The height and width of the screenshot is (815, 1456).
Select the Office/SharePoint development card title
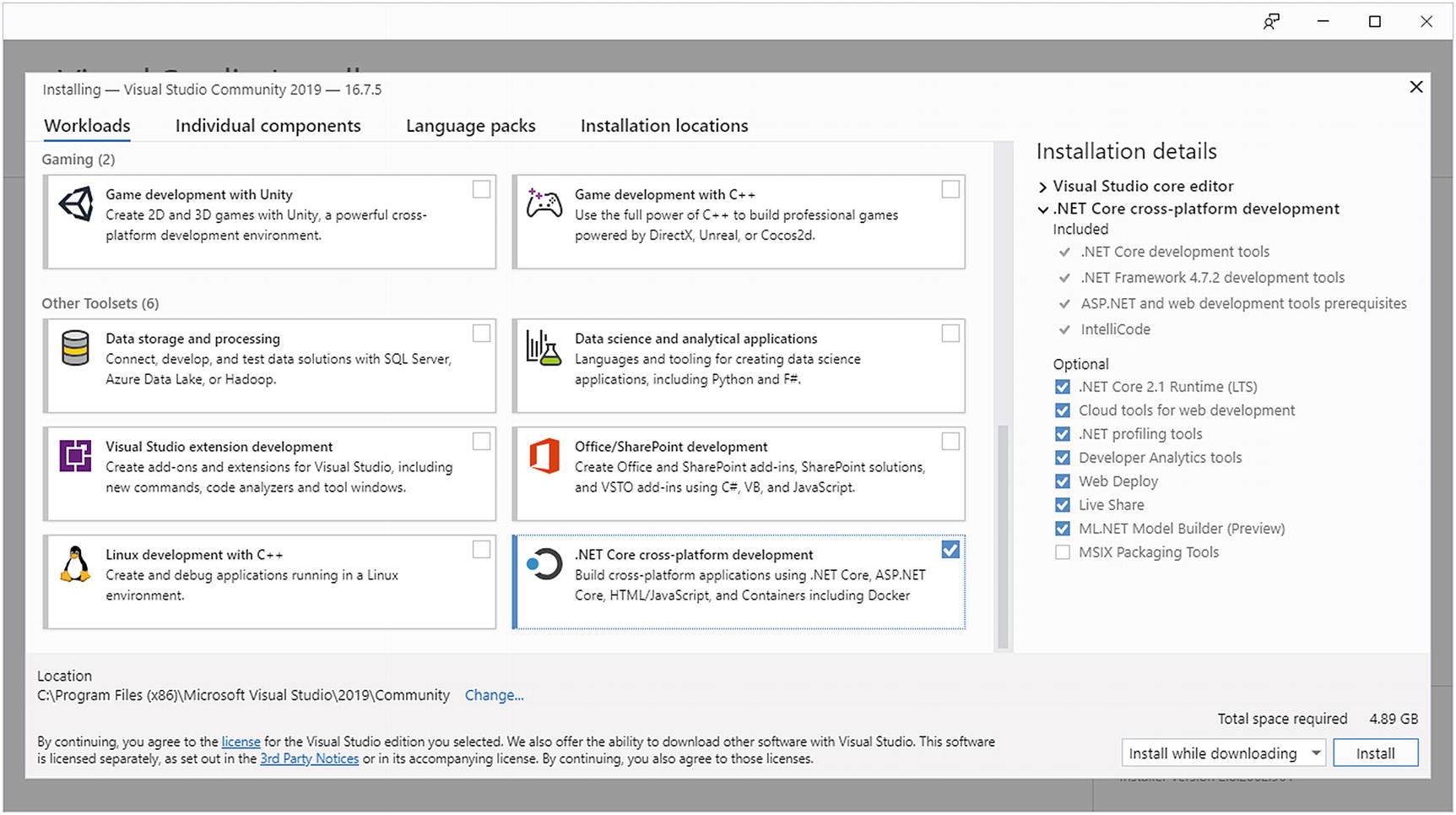671,446
